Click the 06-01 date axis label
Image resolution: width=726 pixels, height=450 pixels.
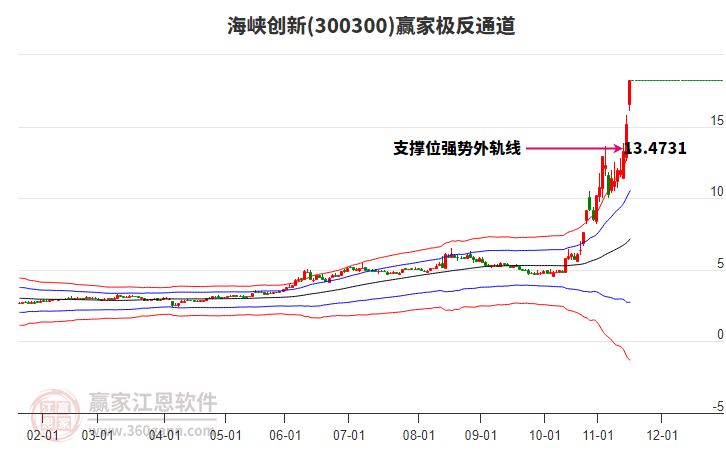285,436
